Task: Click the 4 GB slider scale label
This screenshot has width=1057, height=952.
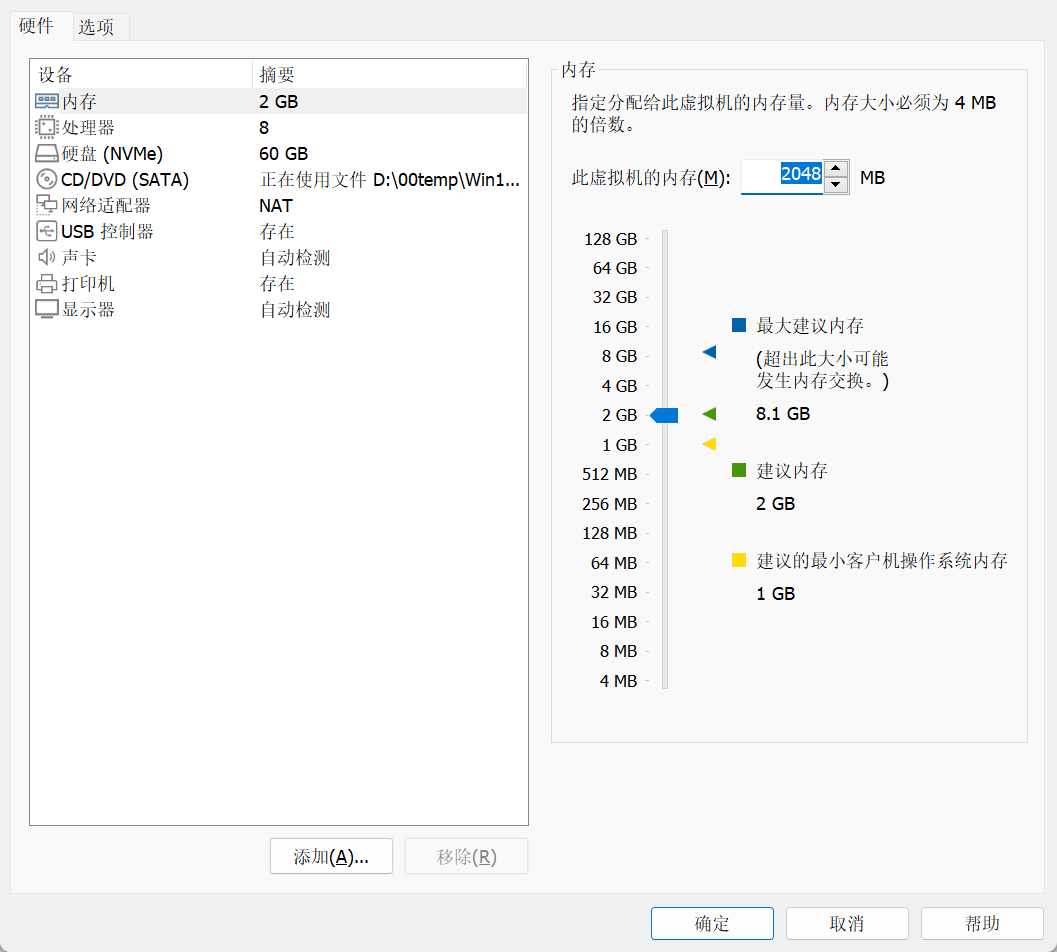Action: tap(620, 386)
